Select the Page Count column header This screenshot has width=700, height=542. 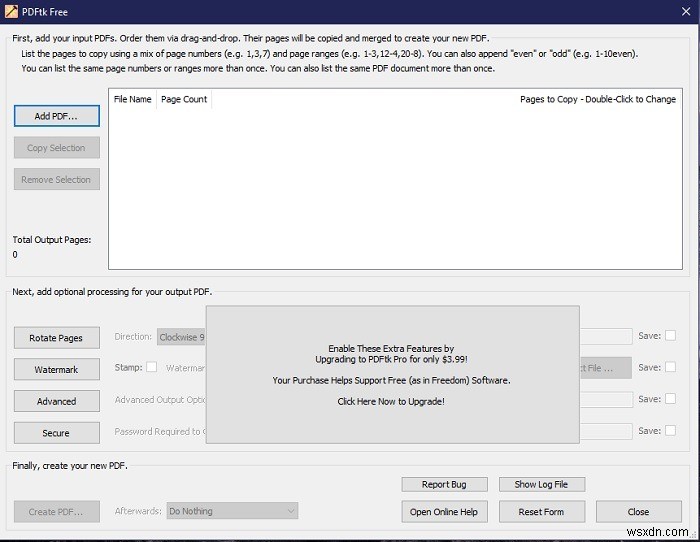tap(184, 99)
